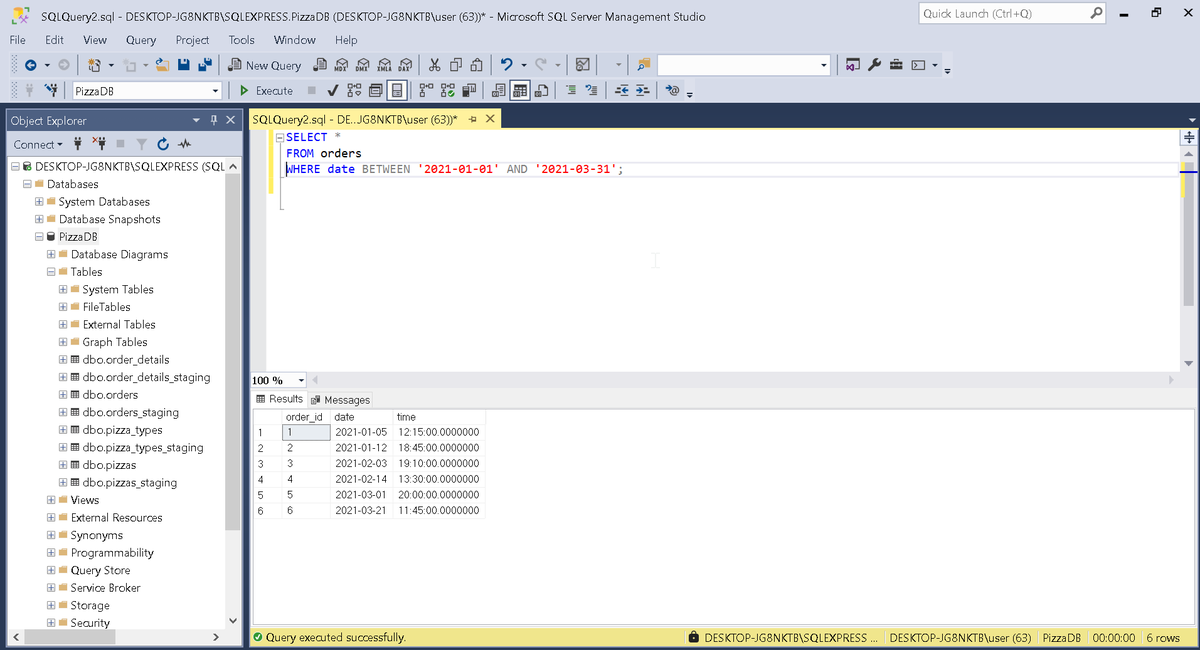Click the Save All icon
Viewport: 1200px width, 650px height.
pyautogui.click(x=205, y=65)
